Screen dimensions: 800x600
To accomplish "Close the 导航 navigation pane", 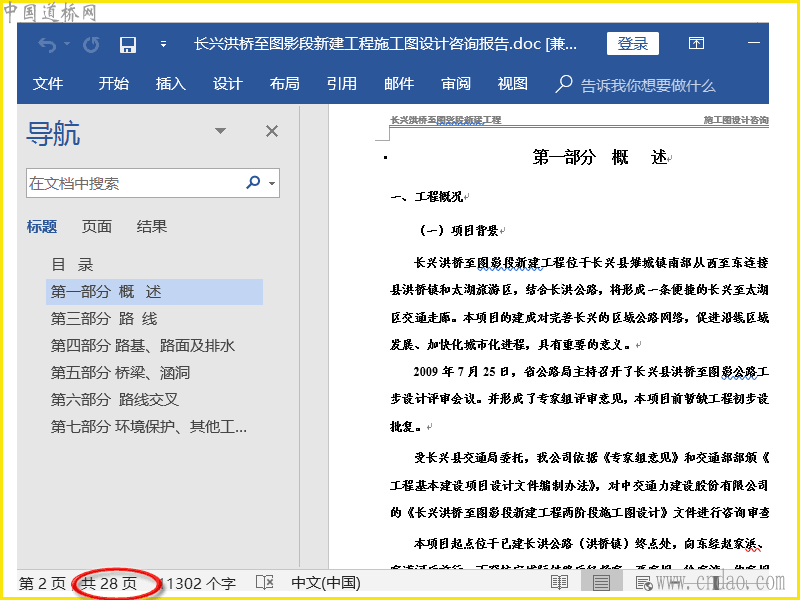I will coord(271,131).
